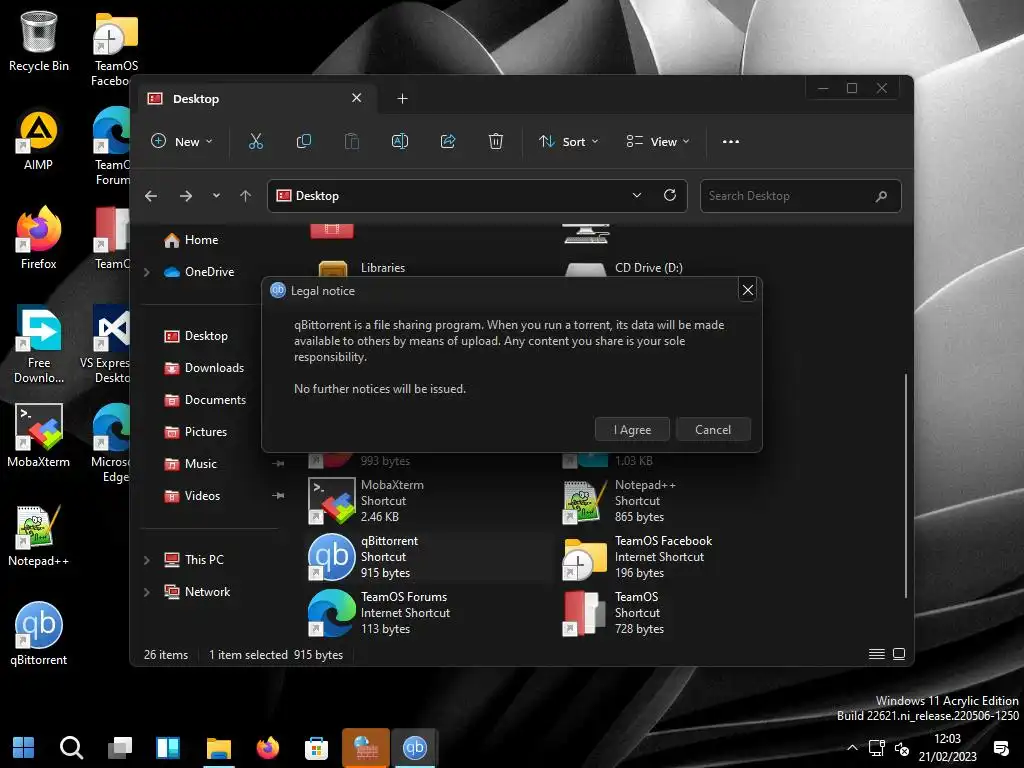Open taskbar Search
Screen dimensions: 1024x768
click(71, 748)
